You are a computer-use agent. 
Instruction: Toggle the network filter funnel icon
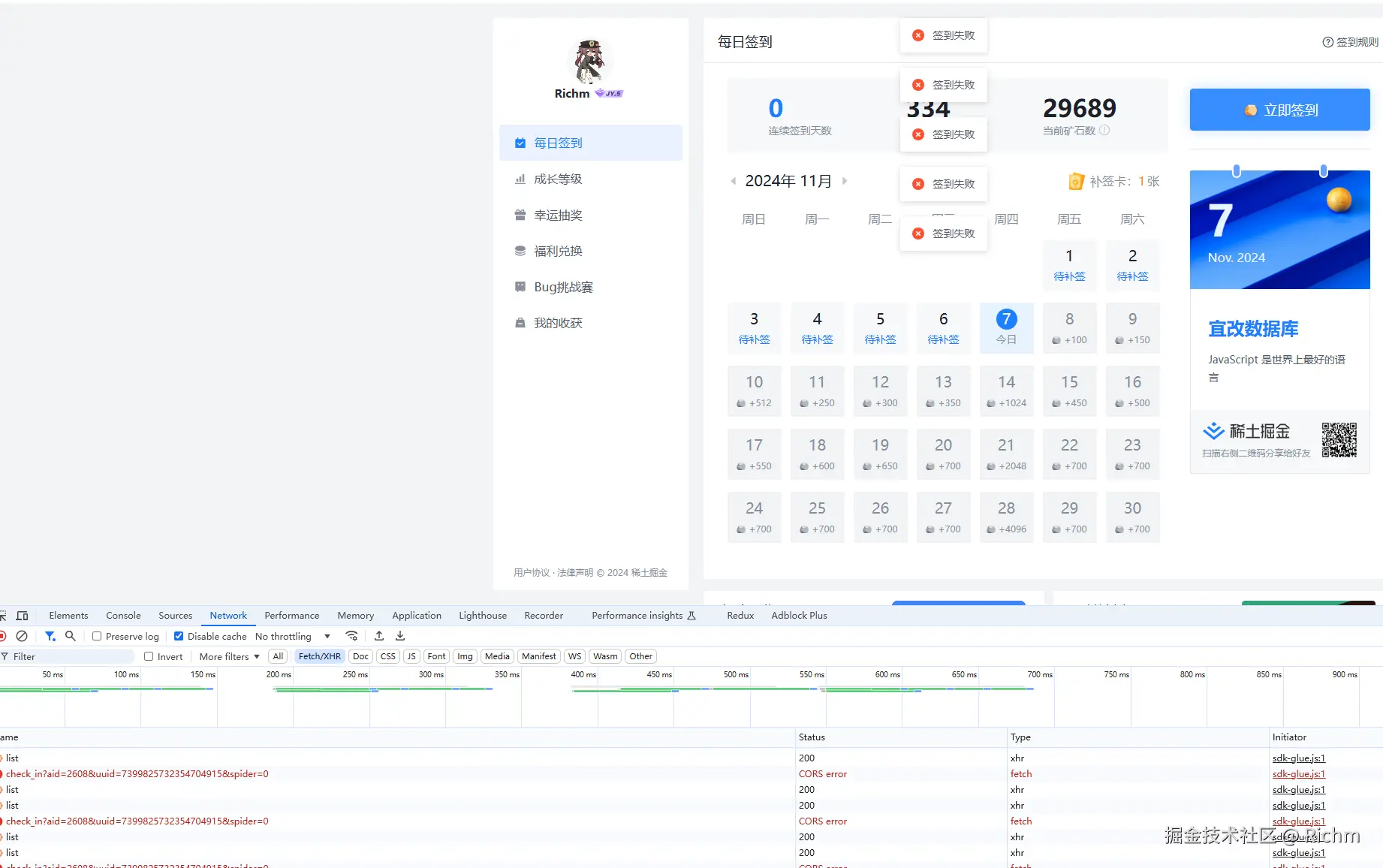click(x=50, y=636)
